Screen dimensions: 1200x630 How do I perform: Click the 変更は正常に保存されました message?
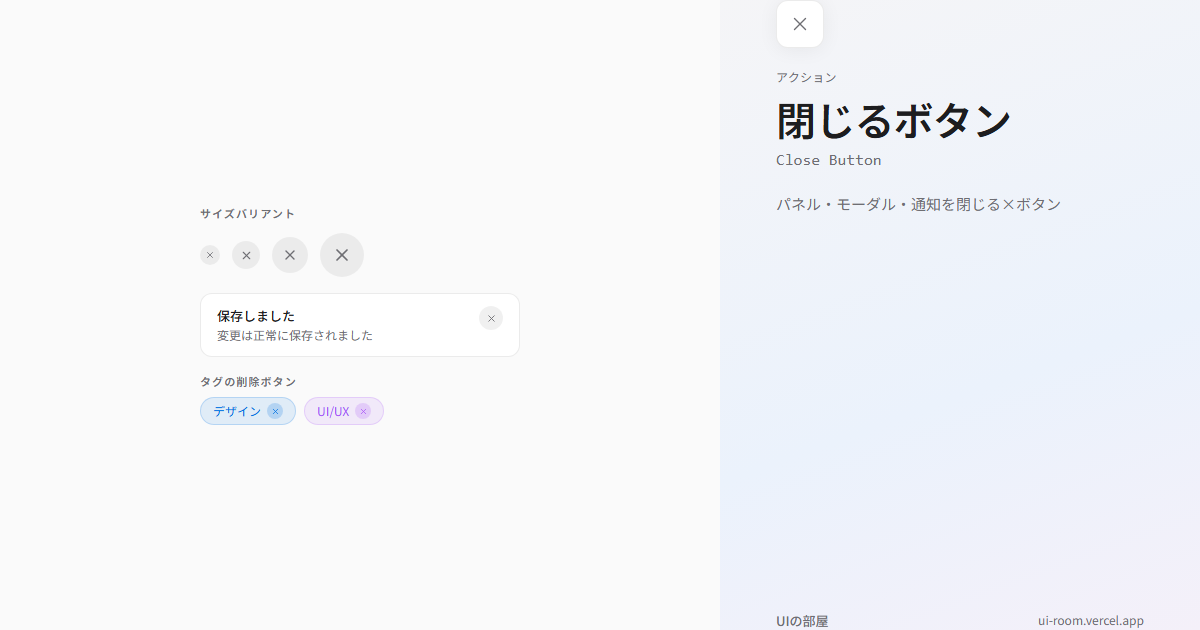(x=295, y=336)
